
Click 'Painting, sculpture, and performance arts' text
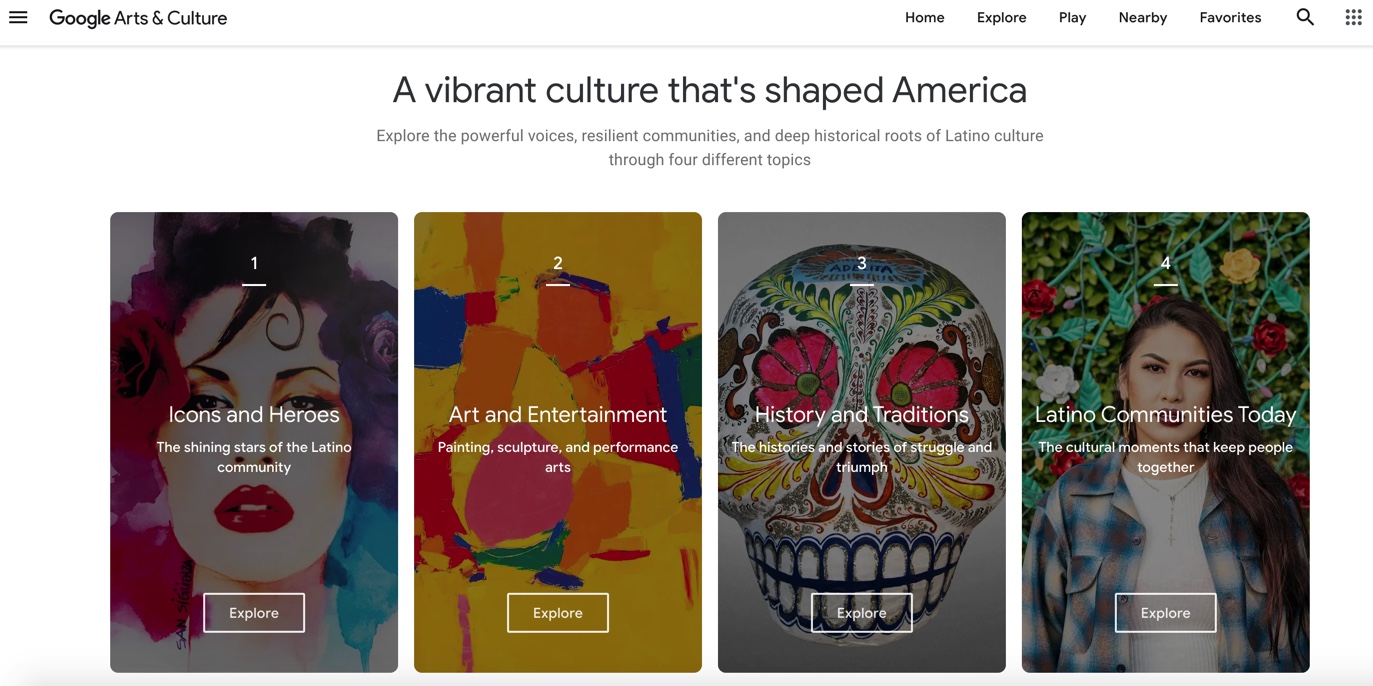(558, 457)
